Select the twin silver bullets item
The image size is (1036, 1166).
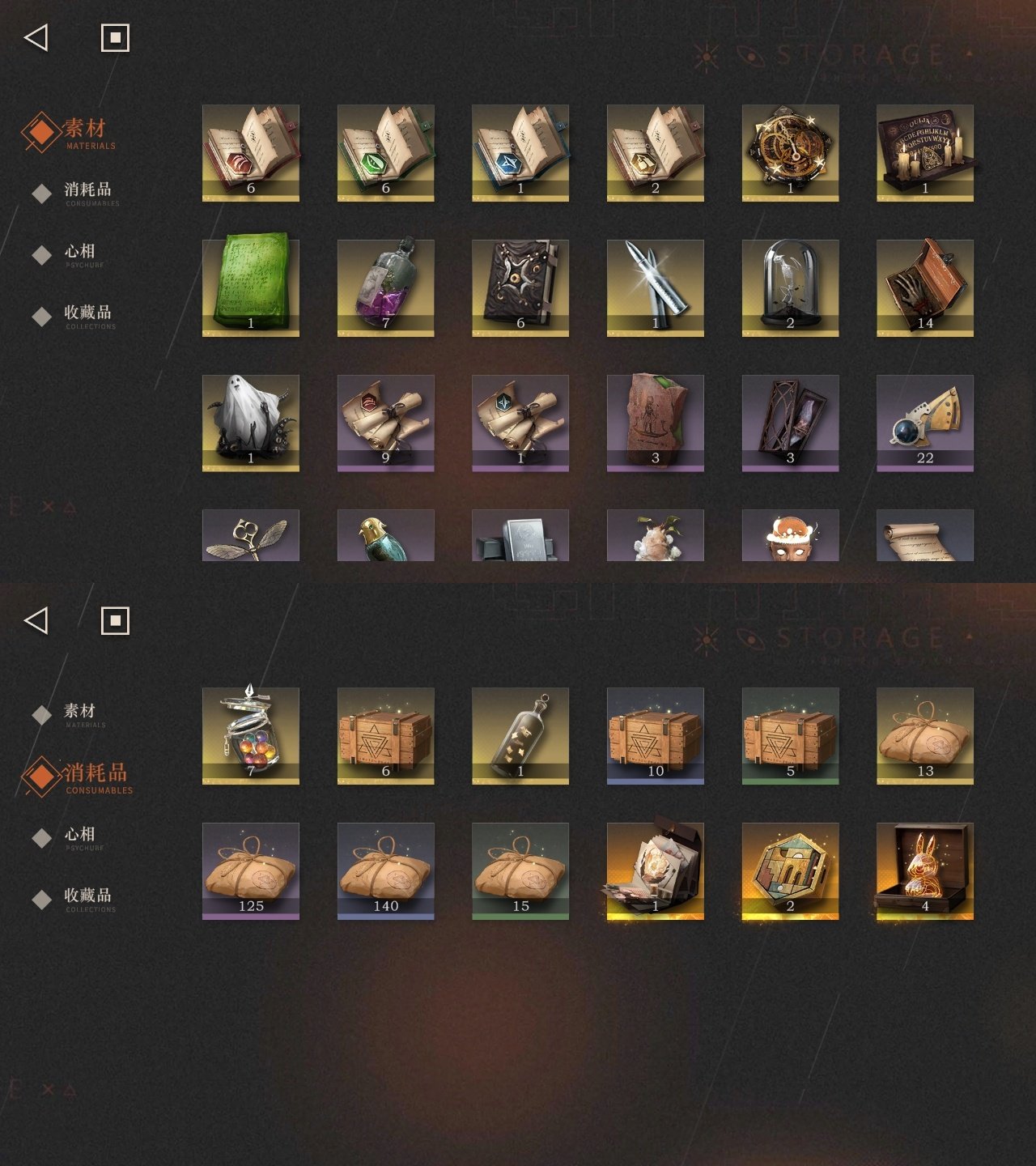coord(656,288)
